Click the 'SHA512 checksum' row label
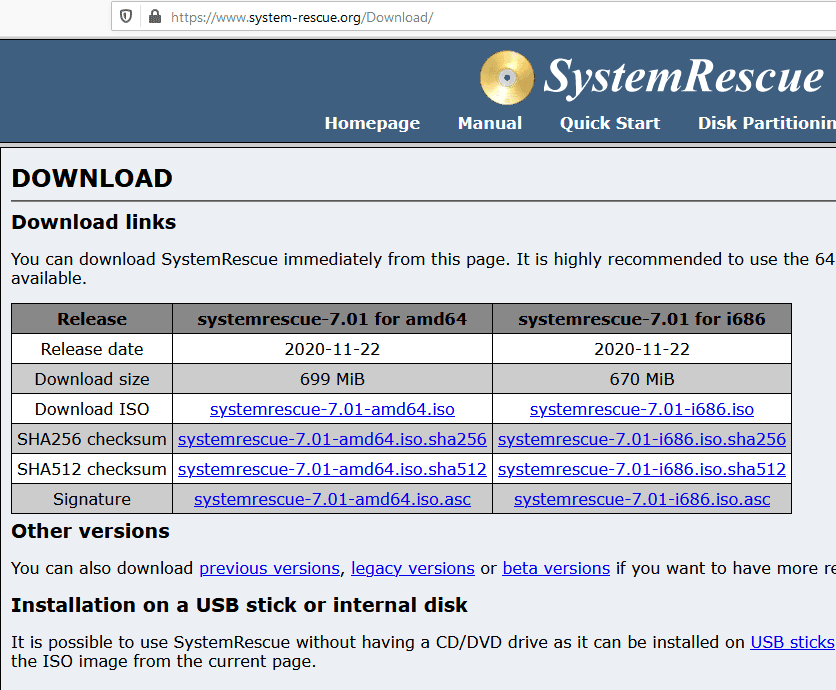Image resolution: width=836 pixels, height=690 pixels. click(92, 469)
